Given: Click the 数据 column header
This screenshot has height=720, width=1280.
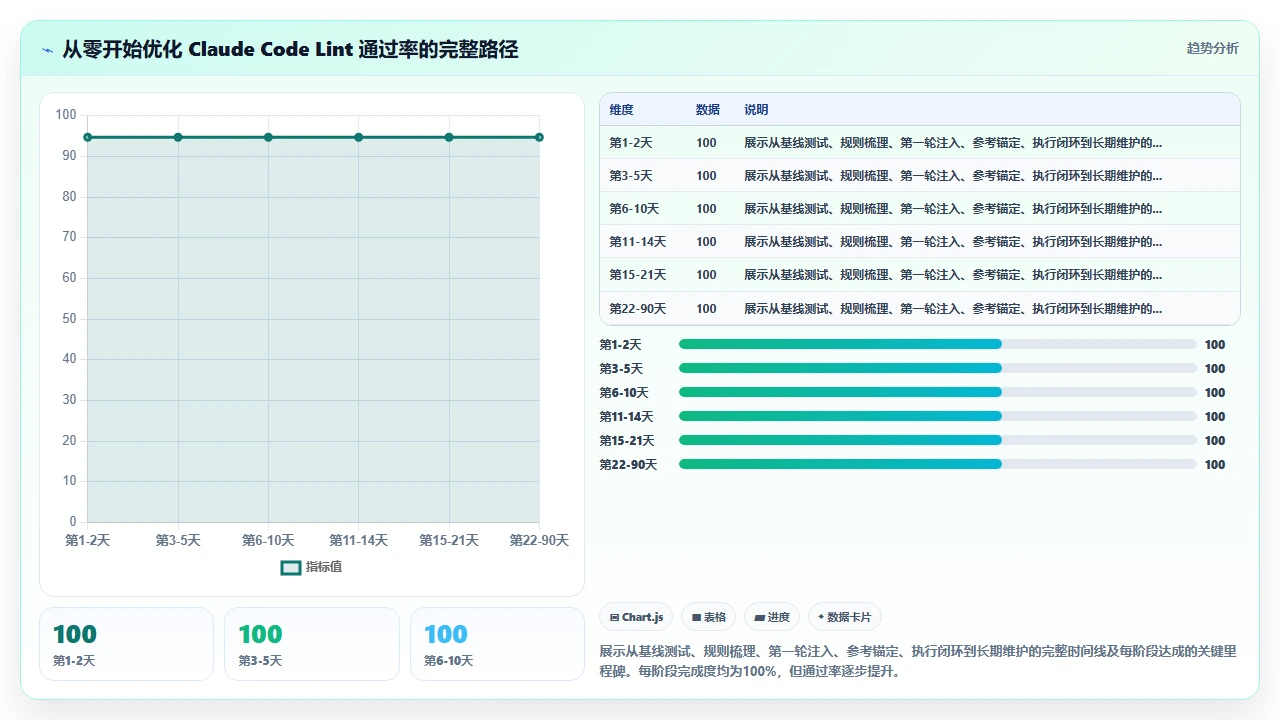Looking at the screenshot, I should coord(708,110).
